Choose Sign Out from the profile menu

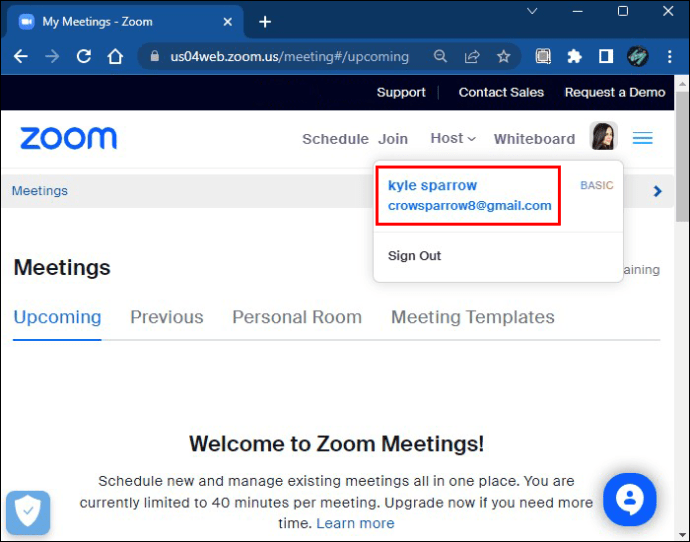[414, 256]
